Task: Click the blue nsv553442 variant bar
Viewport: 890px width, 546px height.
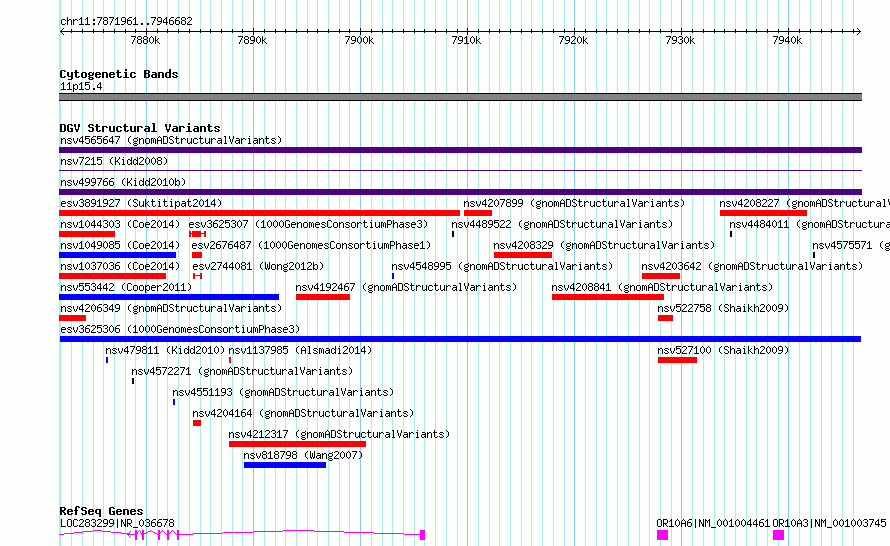Action: point(169,297)
